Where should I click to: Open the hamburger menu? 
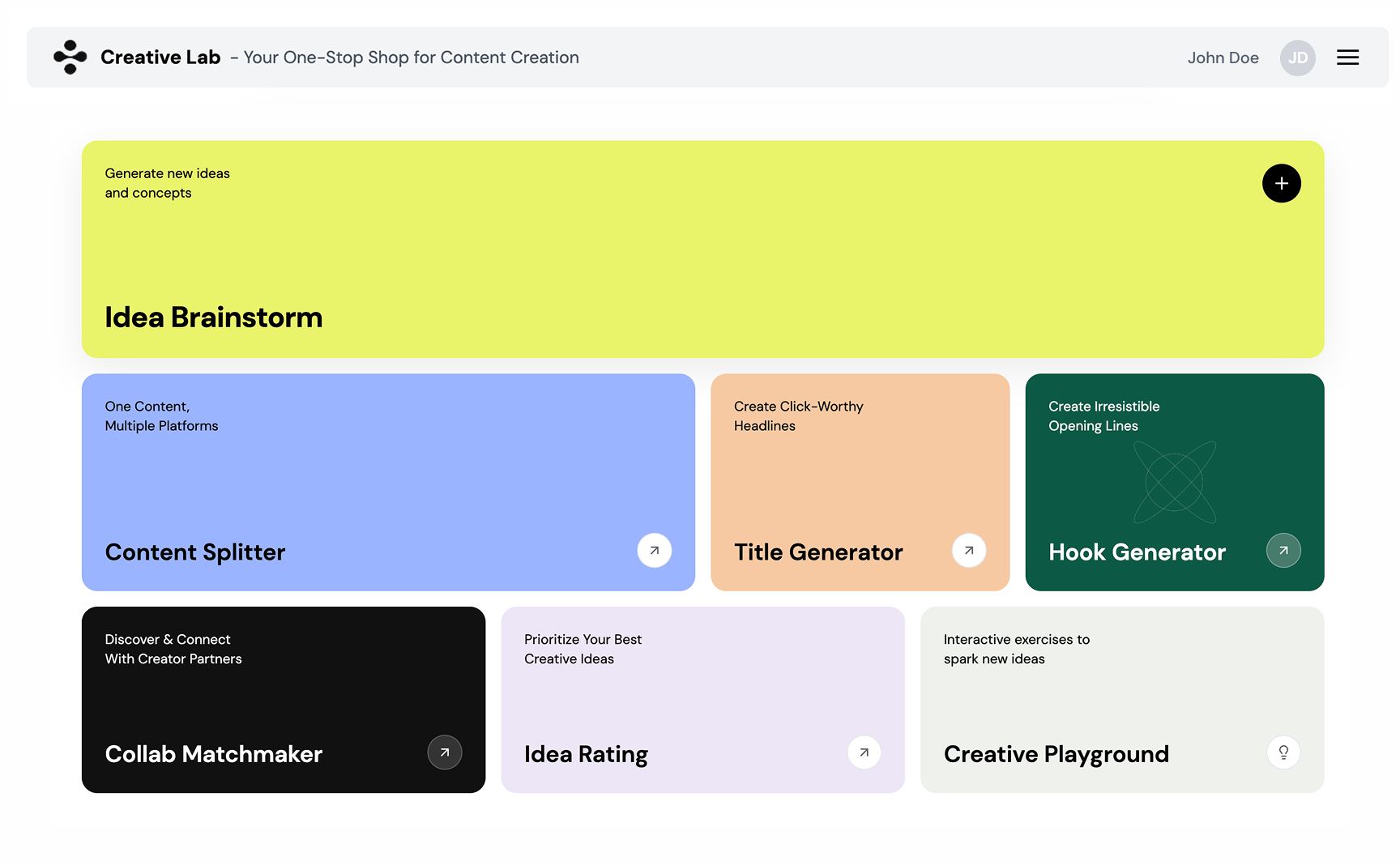pos(1347,58)
